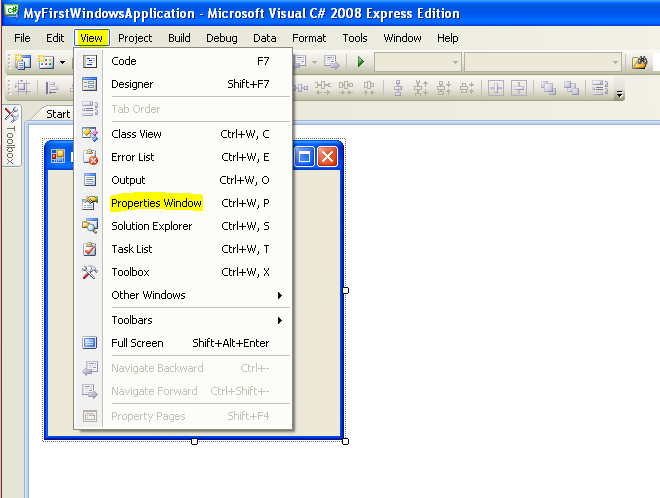Open the Tools menu

354,38
